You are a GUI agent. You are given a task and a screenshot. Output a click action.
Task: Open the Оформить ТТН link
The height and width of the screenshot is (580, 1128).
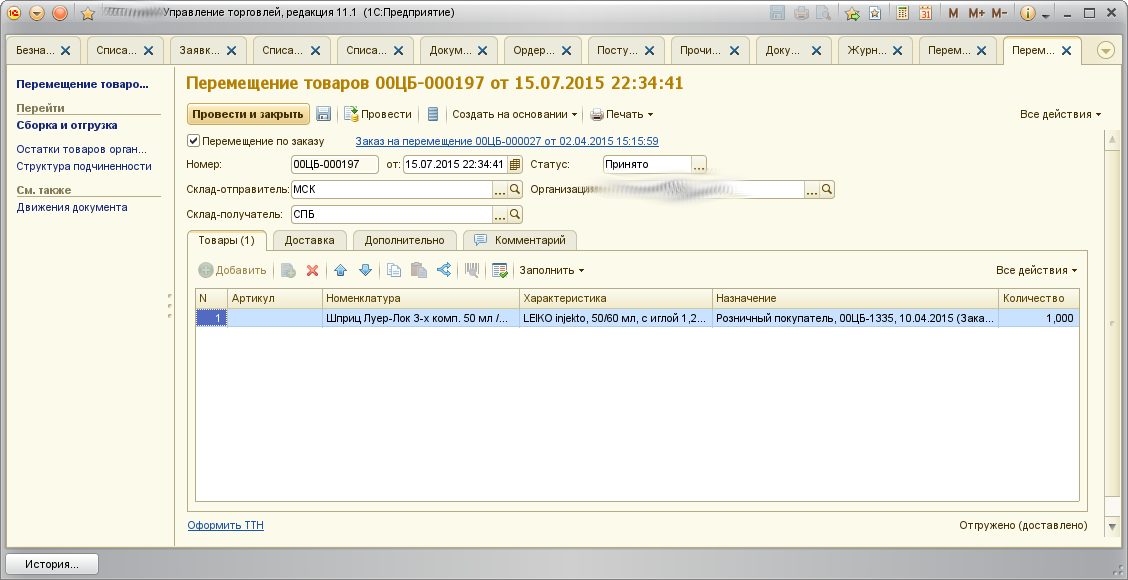[x=225, y=525]
